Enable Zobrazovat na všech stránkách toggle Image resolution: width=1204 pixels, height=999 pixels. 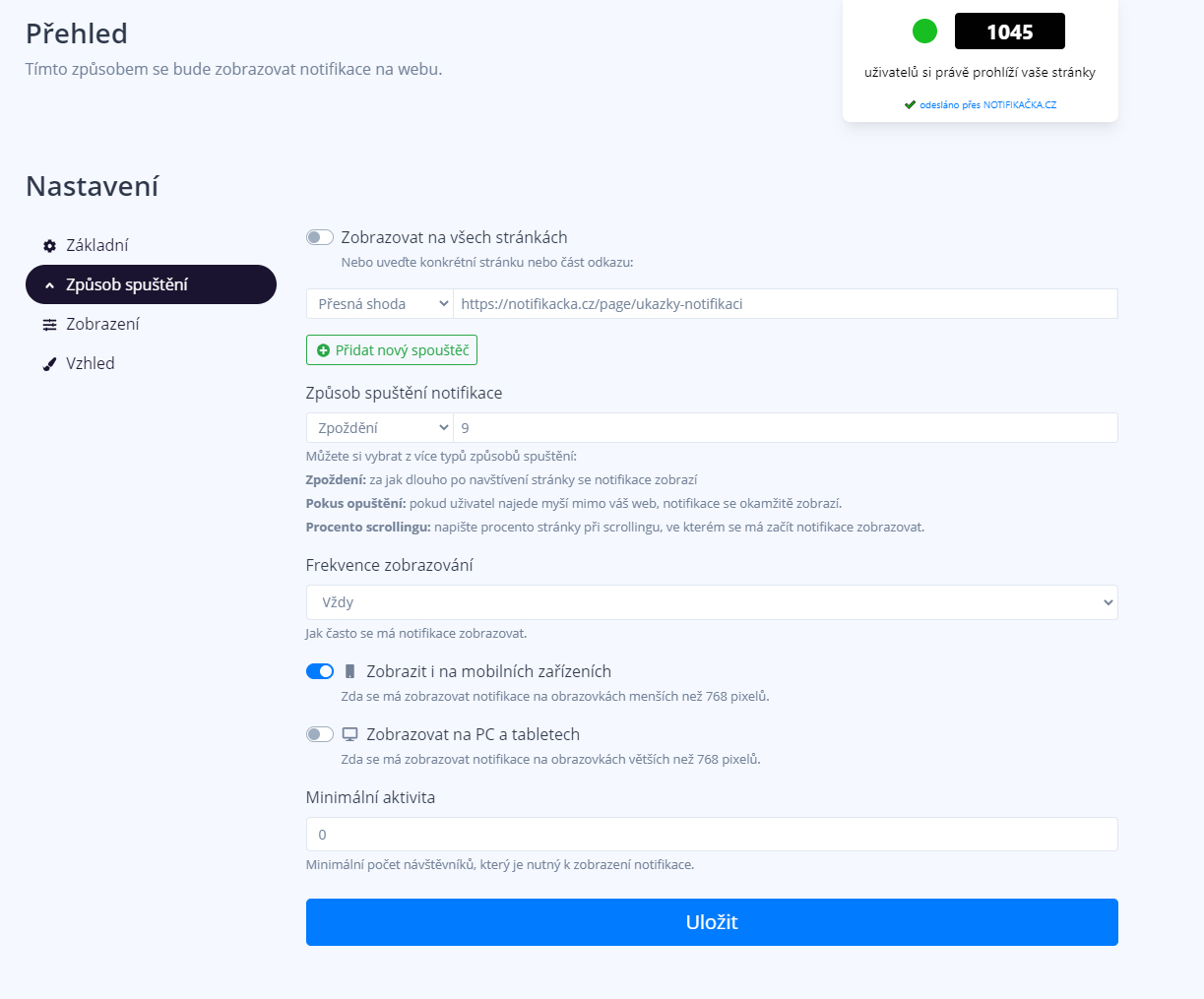[320, 237]
